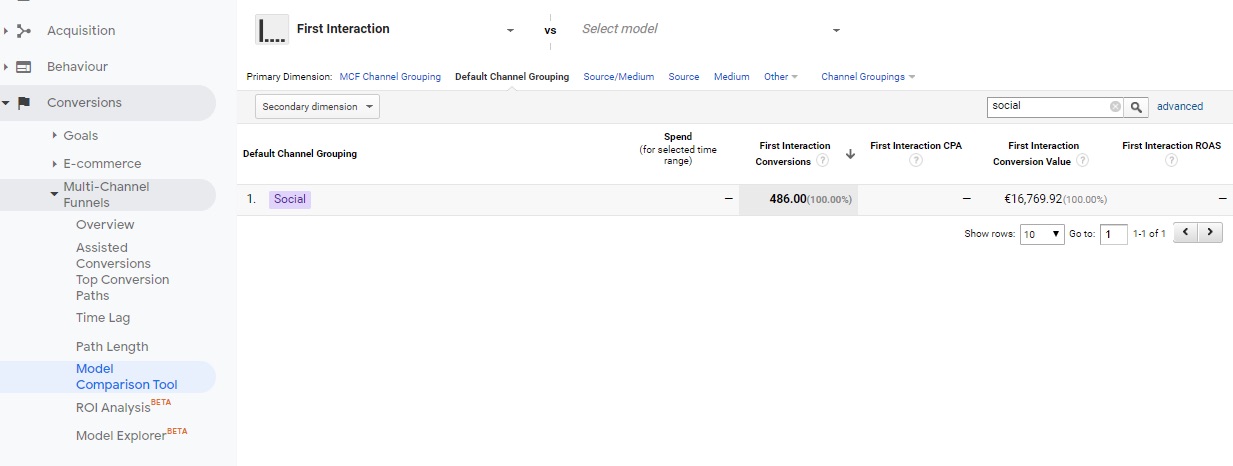Click the advanced filter link
1233x466 pixels.
tap(1180, 106)
